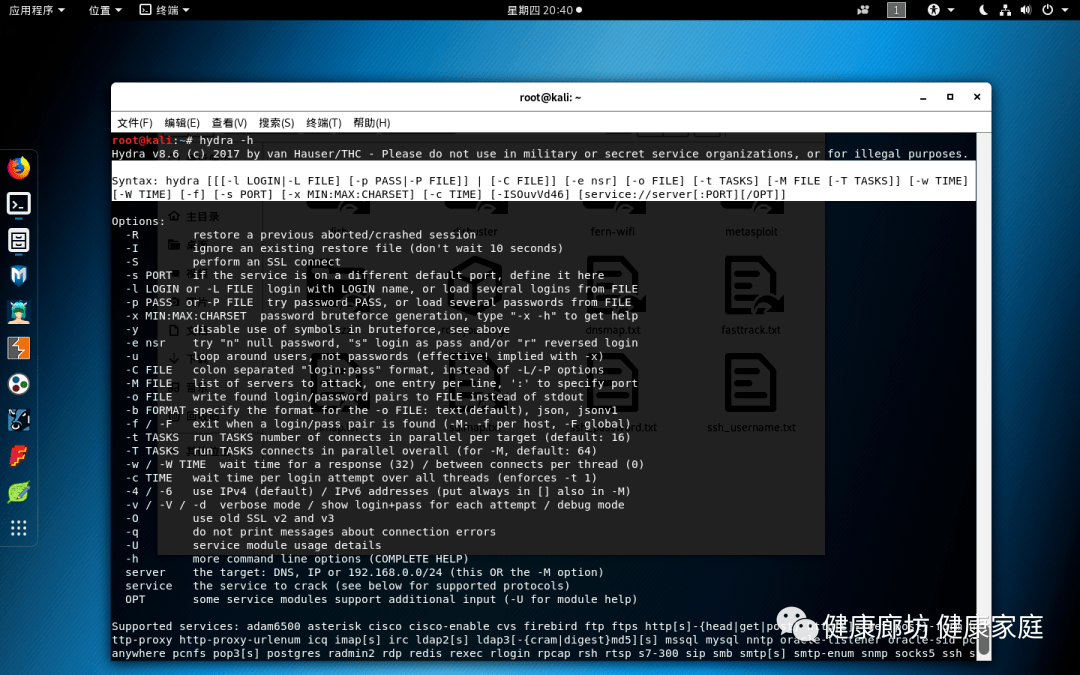Click the "-h more command line options" line

(x=297, y=559)
